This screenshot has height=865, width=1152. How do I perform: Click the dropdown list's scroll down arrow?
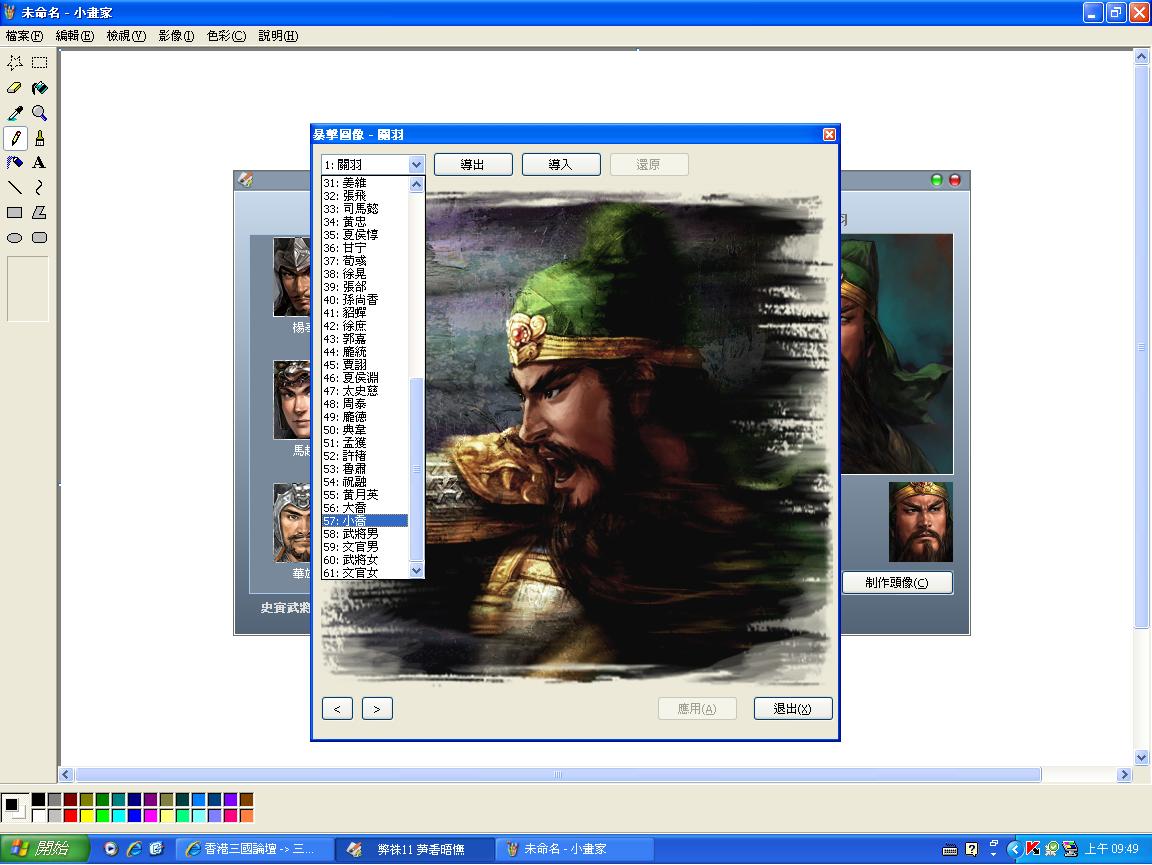click(x=417, y=570)
